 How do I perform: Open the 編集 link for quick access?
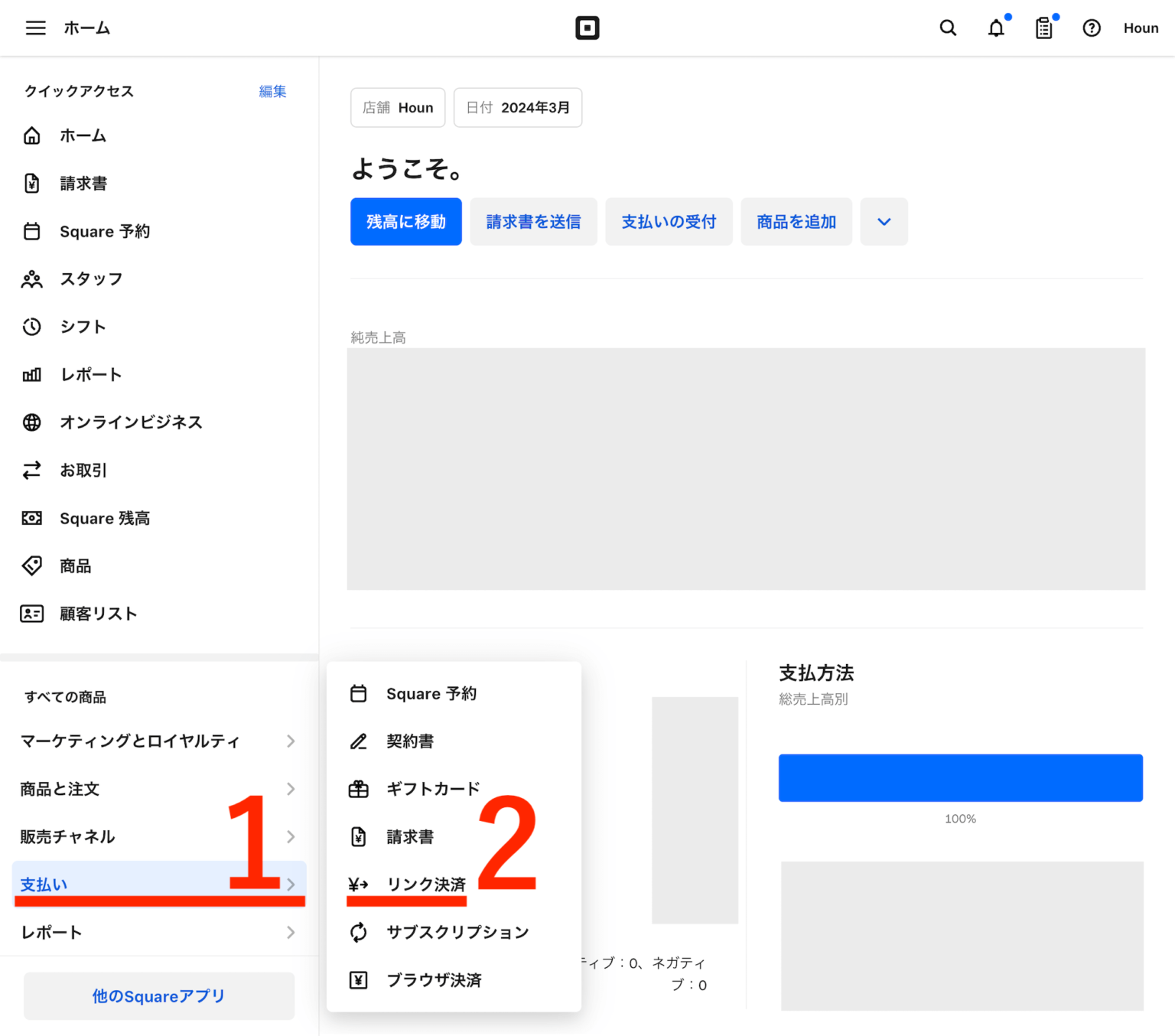272,91
